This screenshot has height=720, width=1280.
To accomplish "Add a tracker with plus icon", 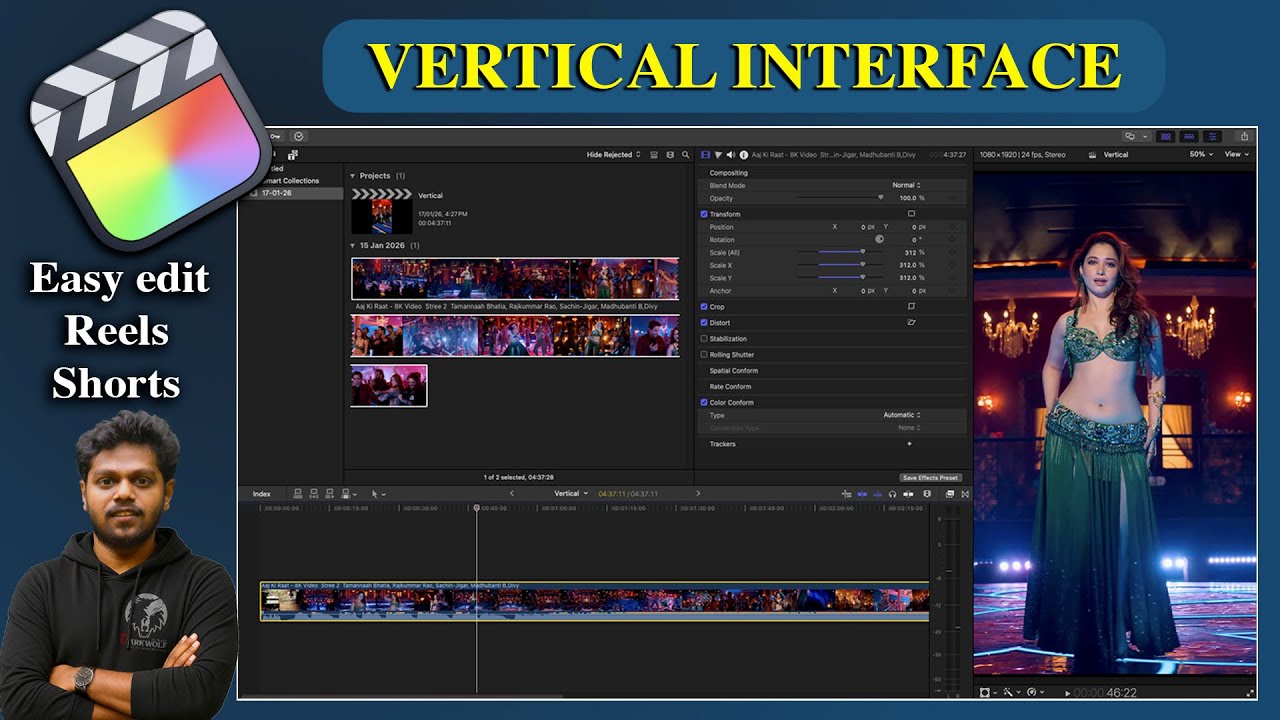I will [909, 444].
